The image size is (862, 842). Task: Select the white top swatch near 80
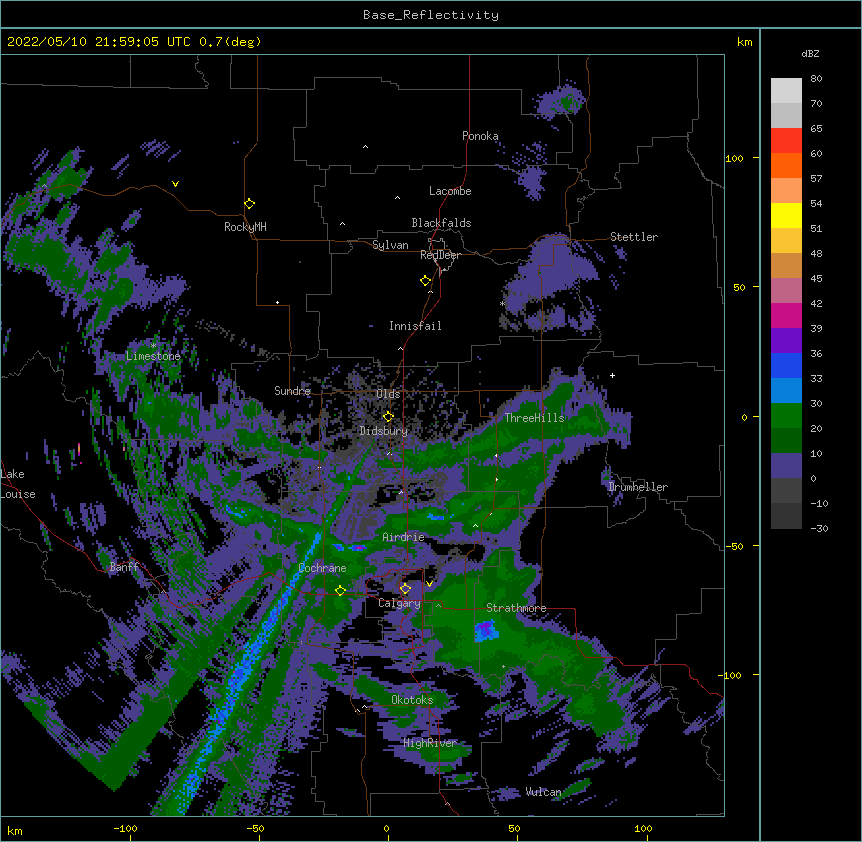tap(786, 91)
